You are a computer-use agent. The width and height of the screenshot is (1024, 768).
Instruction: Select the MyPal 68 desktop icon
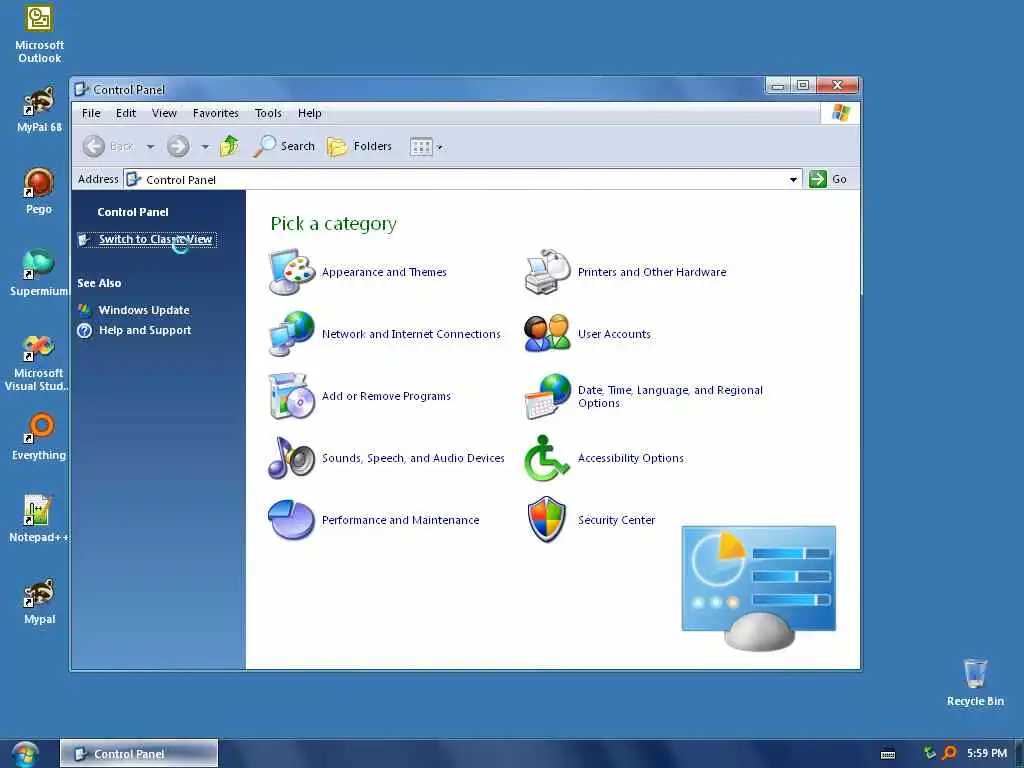[x=39, y=109]
